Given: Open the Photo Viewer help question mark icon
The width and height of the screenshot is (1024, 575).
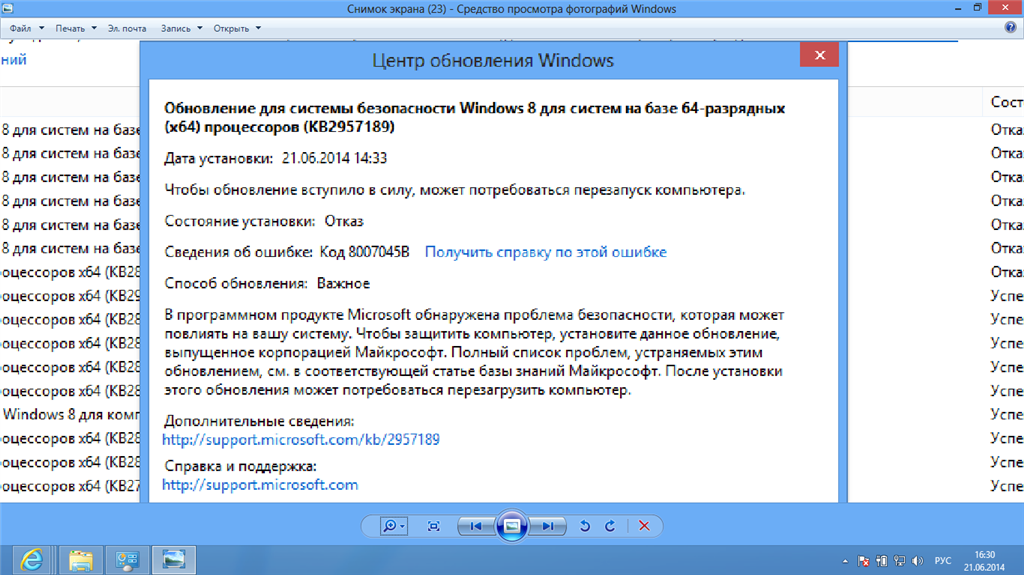Looking at the screenshot, I should (x=1010, y=27).
